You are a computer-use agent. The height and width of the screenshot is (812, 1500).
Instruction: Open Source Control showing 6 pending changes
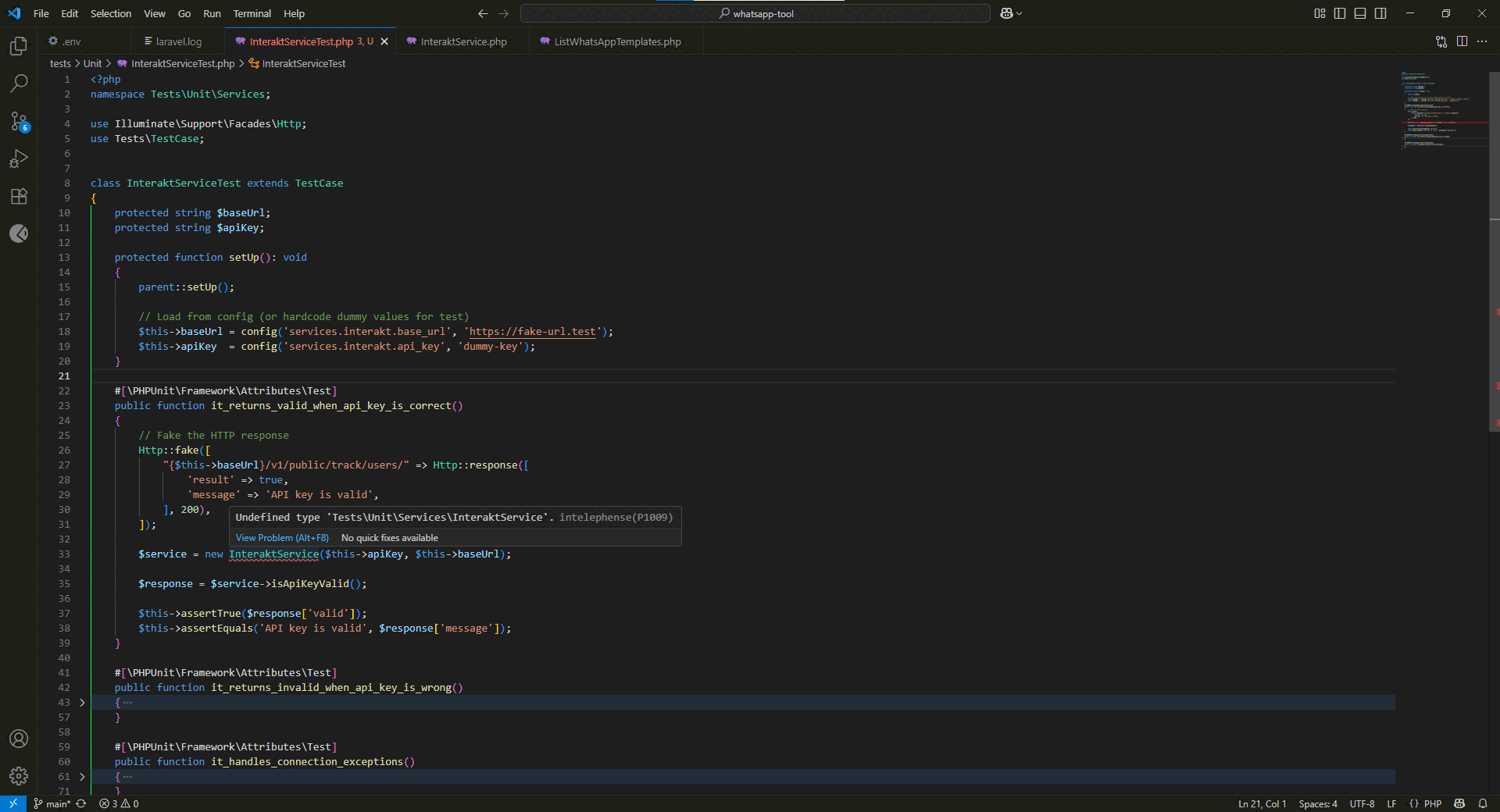coord(19,121)
